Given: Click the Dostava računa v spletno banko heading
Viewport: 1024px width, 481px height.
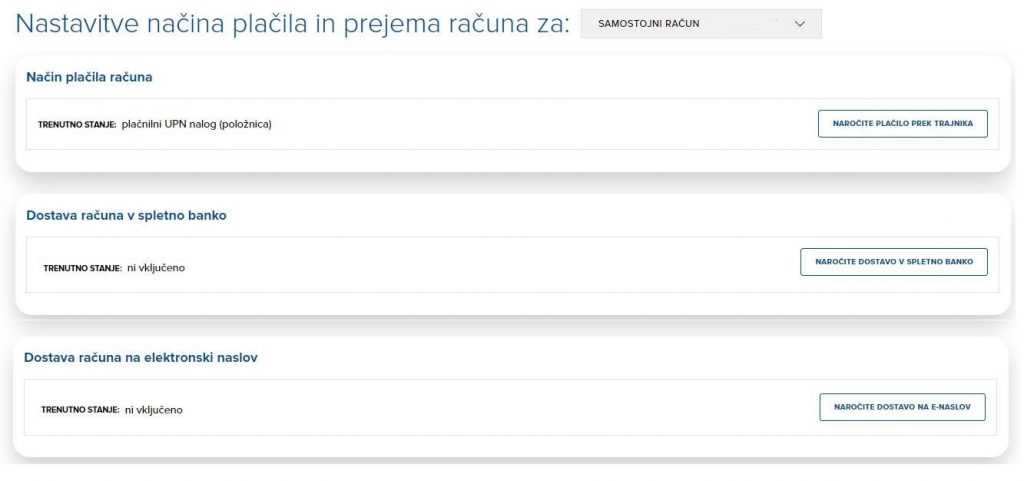Looking at the screenshot, I should click(126, 215).
